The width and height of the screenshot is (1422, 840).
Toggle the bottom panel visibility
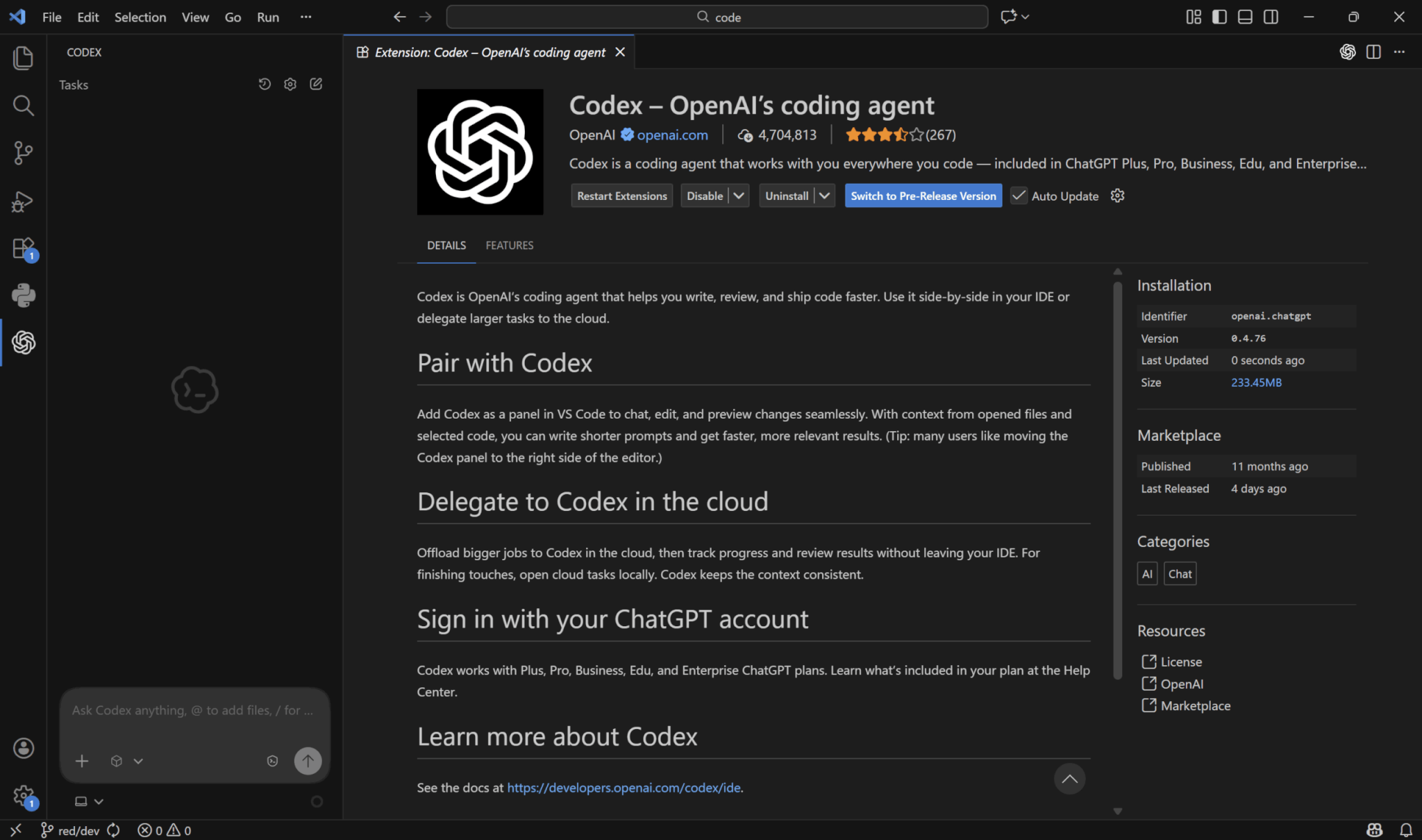[1245, 17]
